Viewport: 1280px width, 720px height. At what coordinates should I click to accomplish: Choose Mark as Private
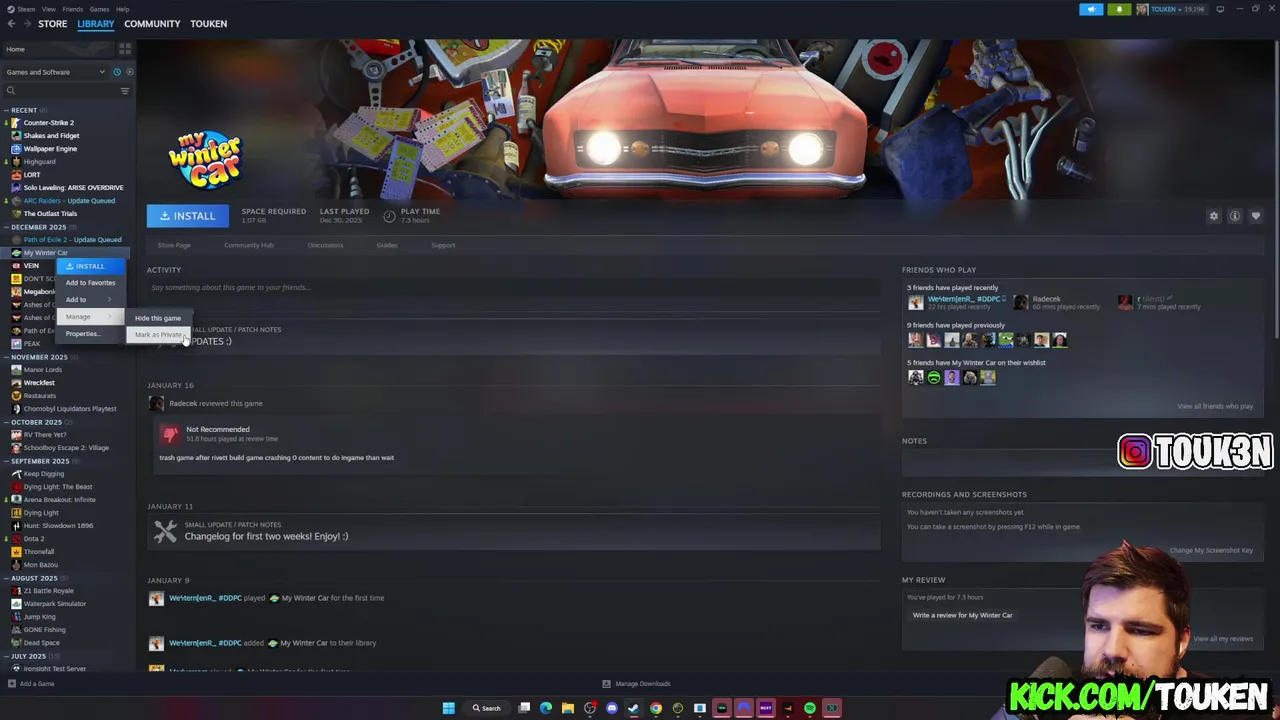[x=158, y=335]
